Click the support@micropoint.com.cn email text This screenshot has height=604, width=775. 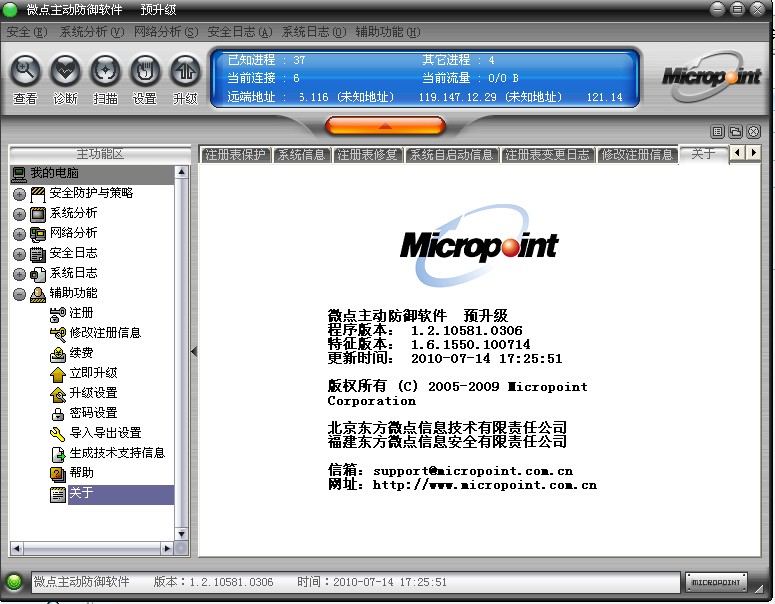pos(473,471)
